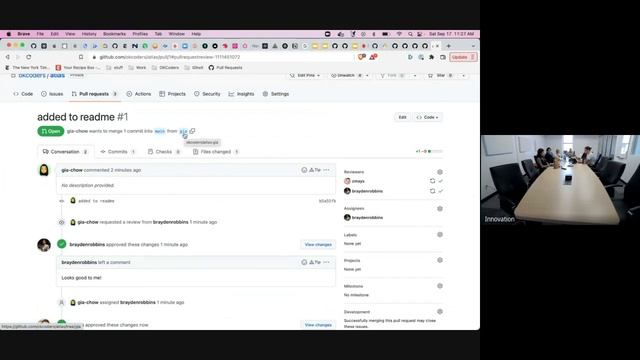
Task: Re-request review from braydenrobbins in Reviewers
Action: [432, 191]
